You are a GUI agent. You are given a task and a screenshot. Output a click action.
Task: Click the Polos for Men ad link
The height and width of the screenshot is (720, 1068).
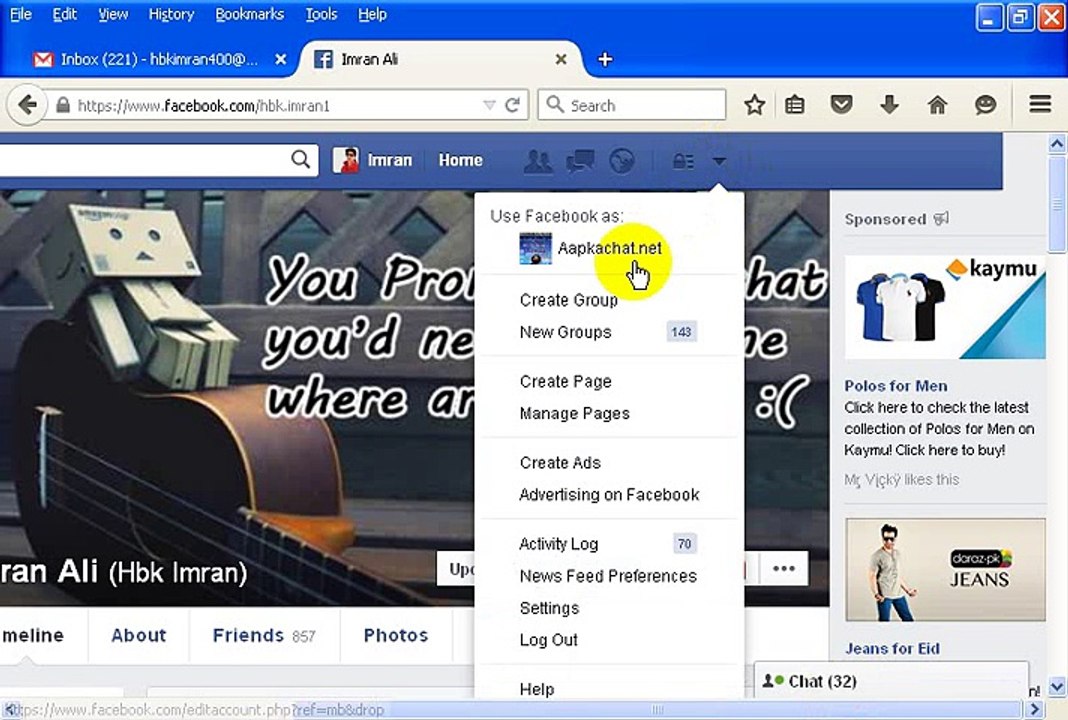pyautogui.click(x=896, y=386)
